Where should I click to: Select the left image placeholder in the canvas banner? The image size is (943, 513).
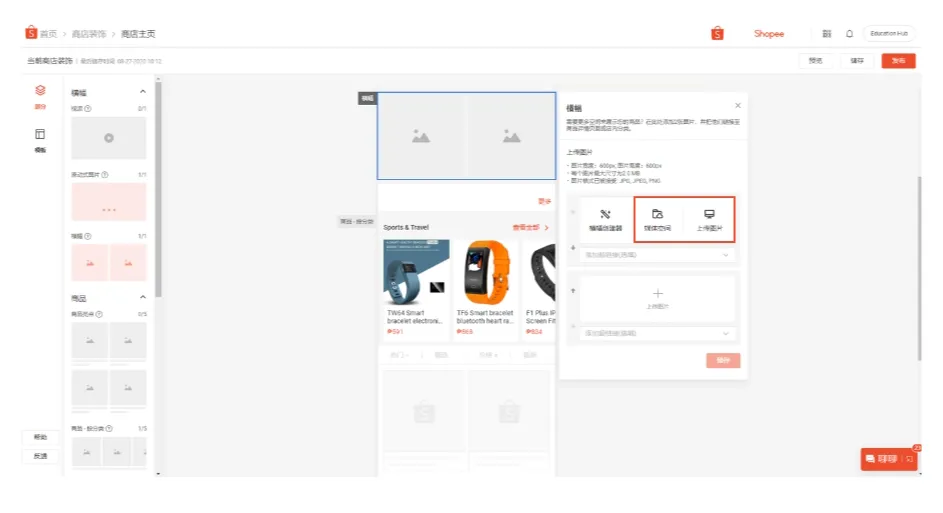pyautogui.click(x=421, y=136)
